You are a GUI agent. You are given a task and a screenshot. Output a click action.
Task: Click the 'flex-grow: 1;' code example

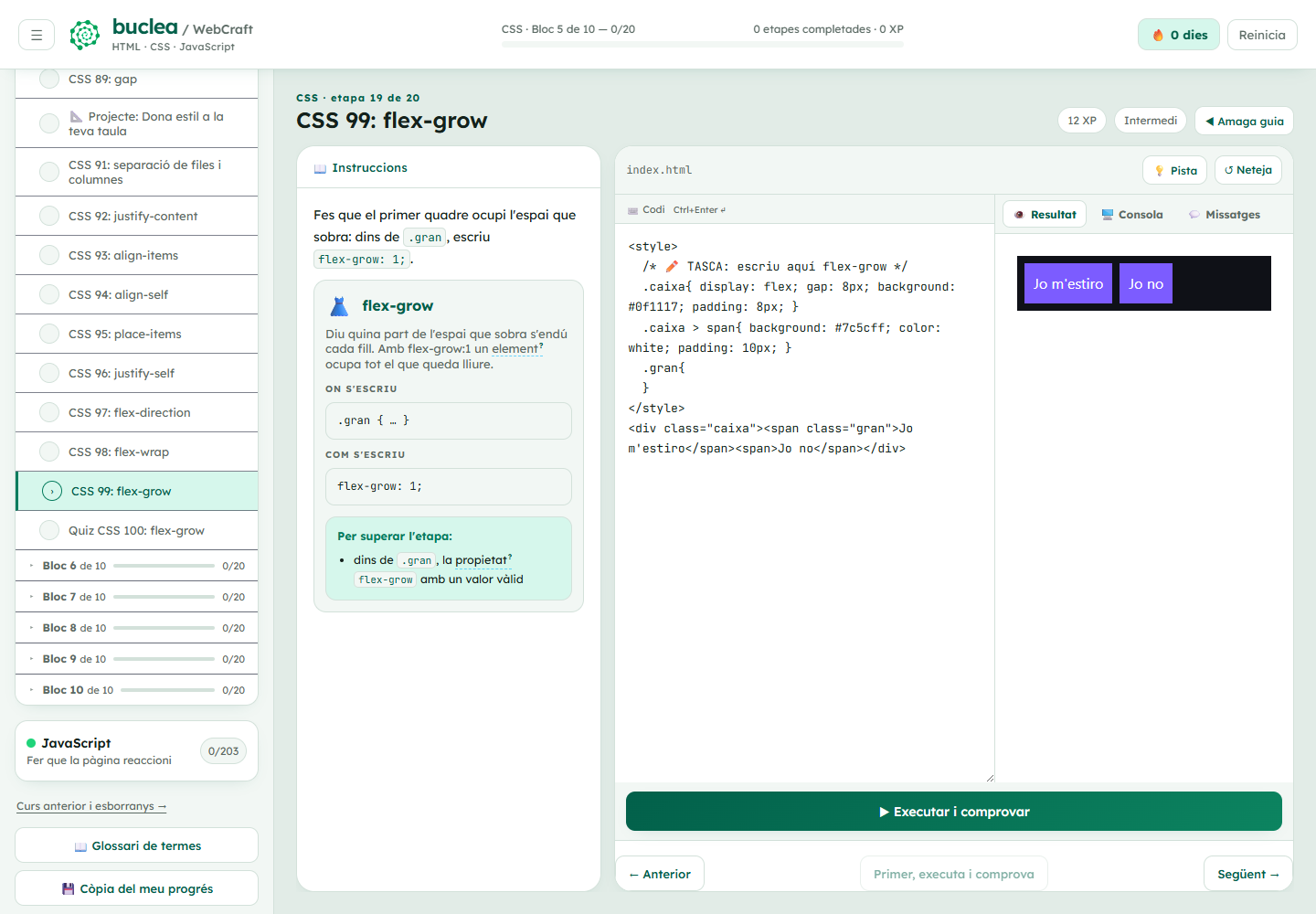pyautogui.click(x=449, y=486)
